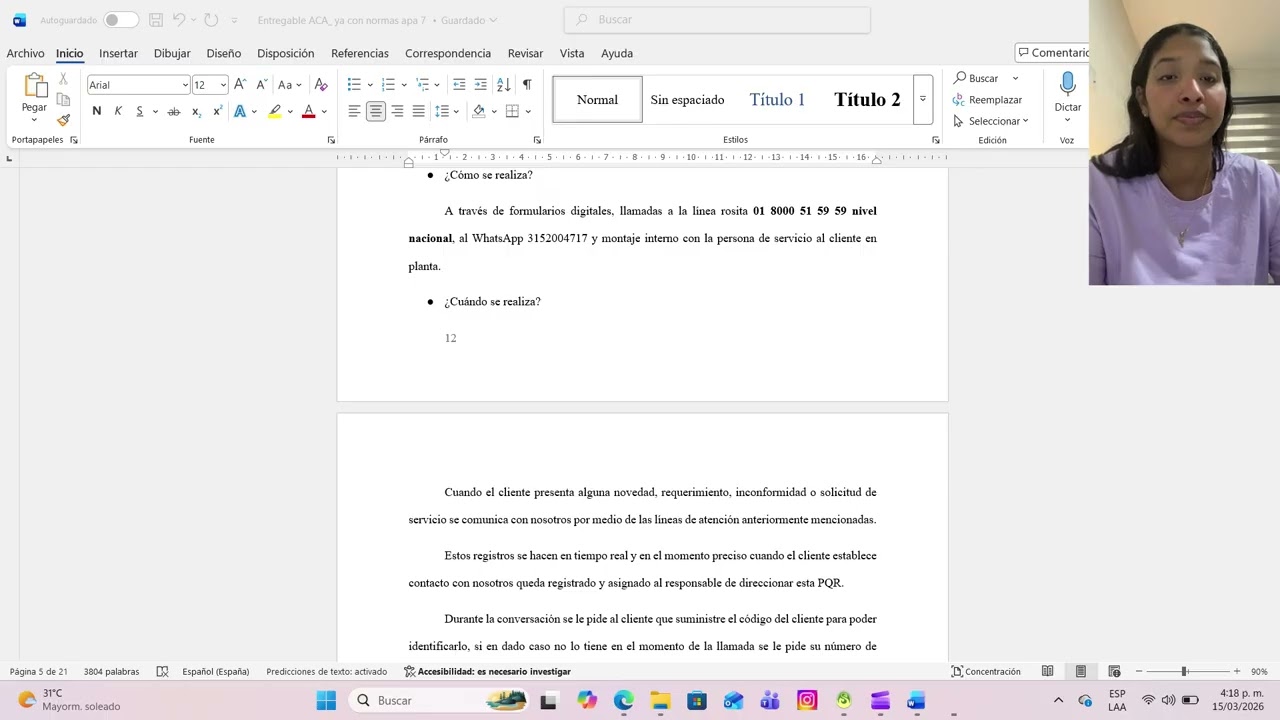Click the zoom slider handle

tap(1184, 672)
